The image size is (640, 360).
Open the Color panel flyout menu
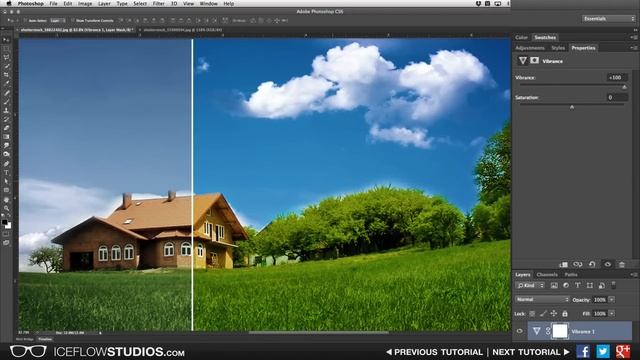click(634, 37)
